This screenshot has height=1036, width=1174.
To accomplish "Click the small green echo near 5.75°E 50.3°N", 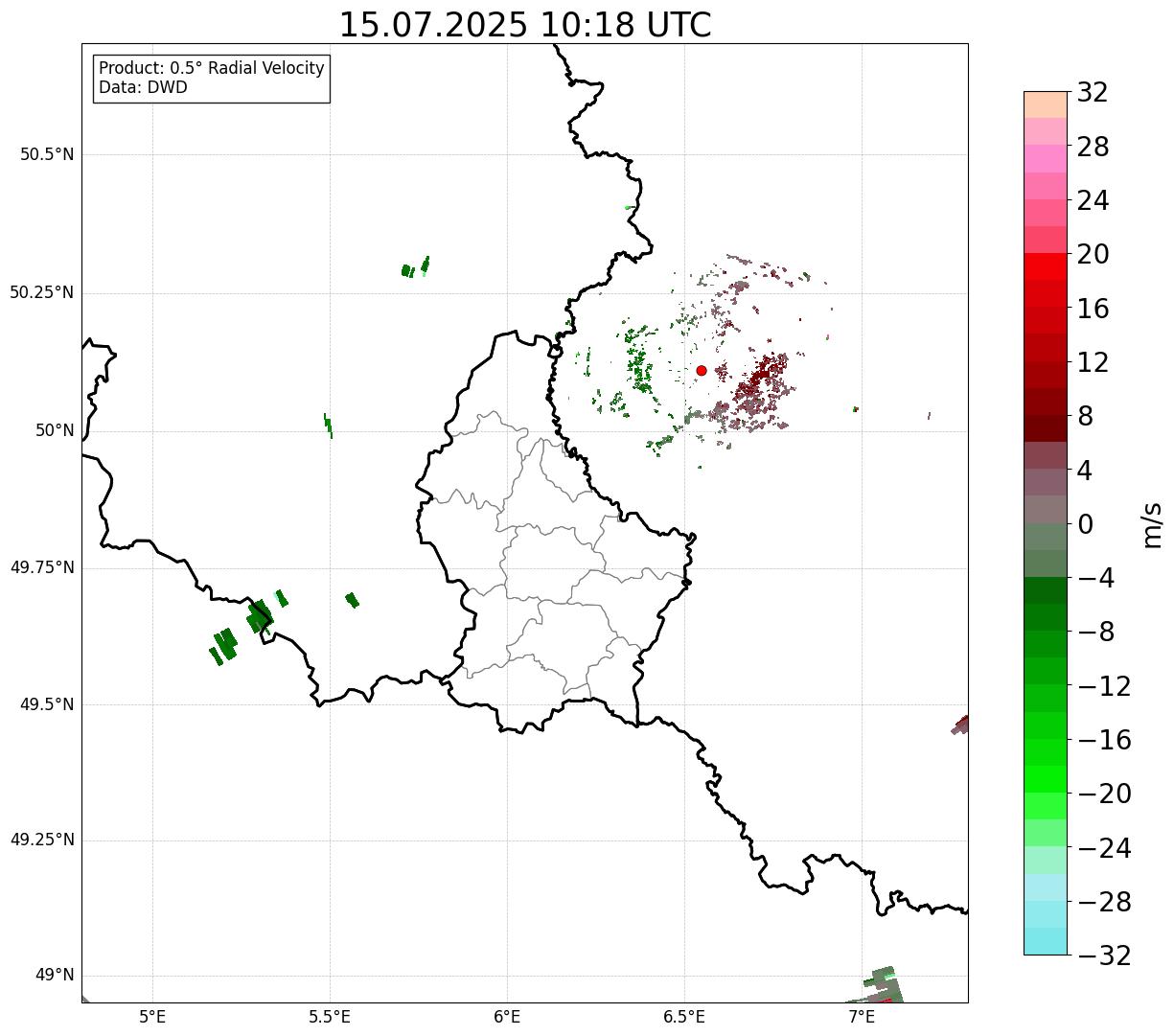I will pyautogui.click(x=415, y=267).
